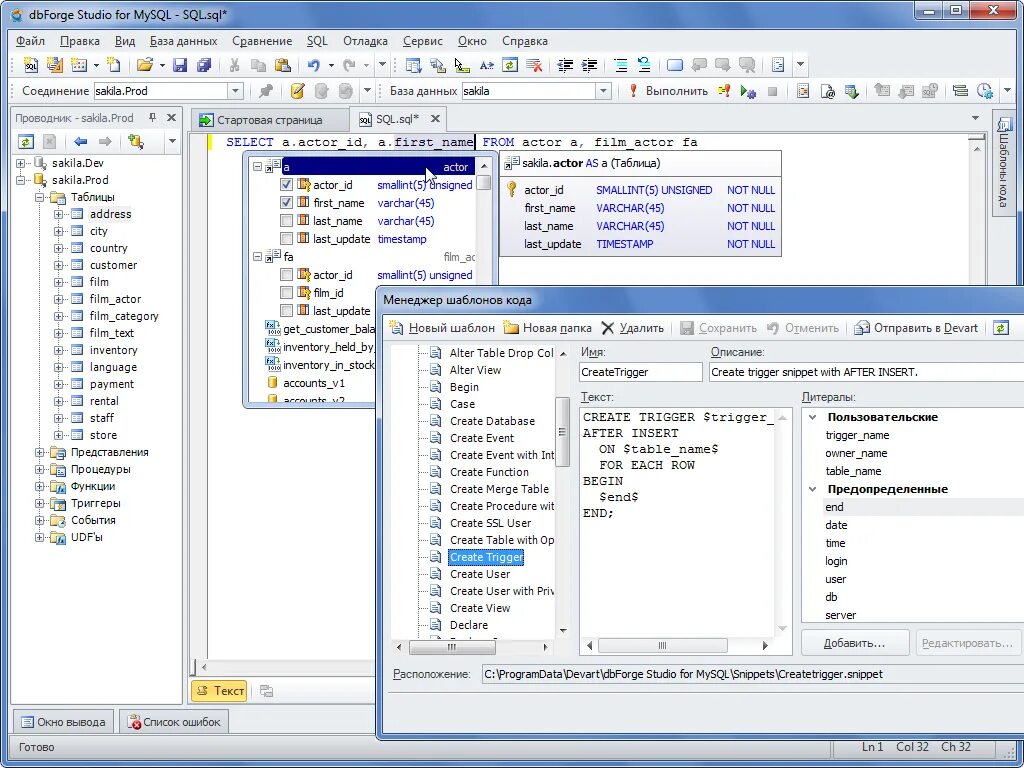Screen dimensions: 1024x768
Task: Expand the Представления folder
Action: click(39, 452)
